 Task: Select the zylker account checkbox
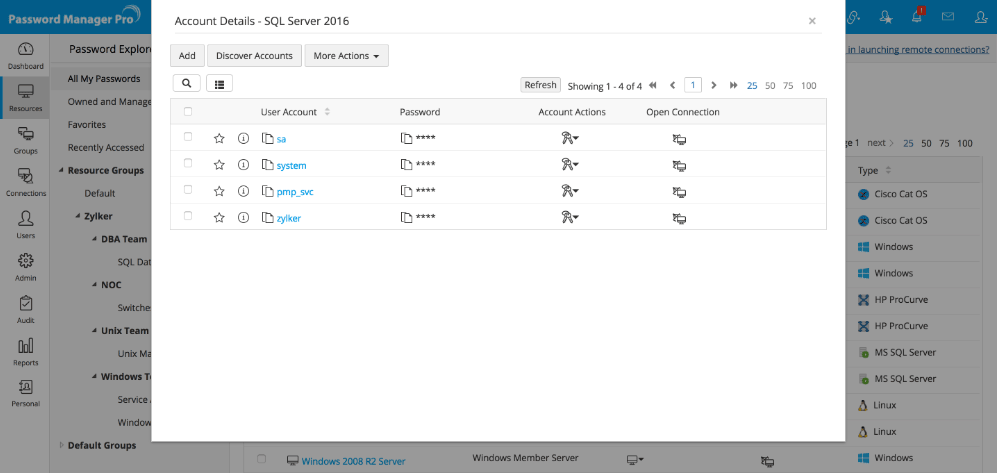pyautogui.click(x=188, y=216)
